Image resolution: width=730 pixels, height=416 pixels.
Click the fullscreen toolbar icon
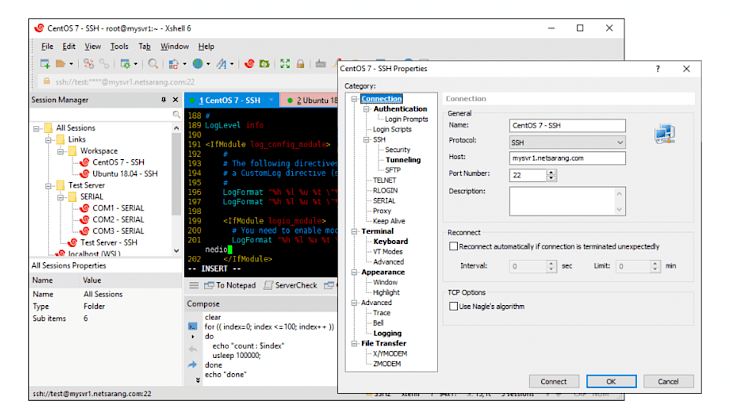tap(285, 64)
